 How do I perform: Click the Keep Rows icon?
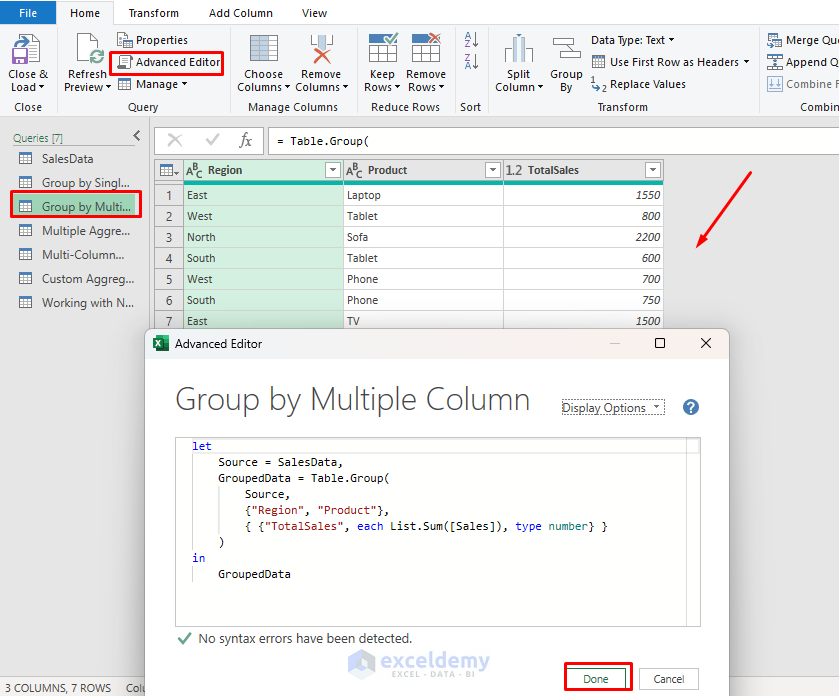pos(382,52)
